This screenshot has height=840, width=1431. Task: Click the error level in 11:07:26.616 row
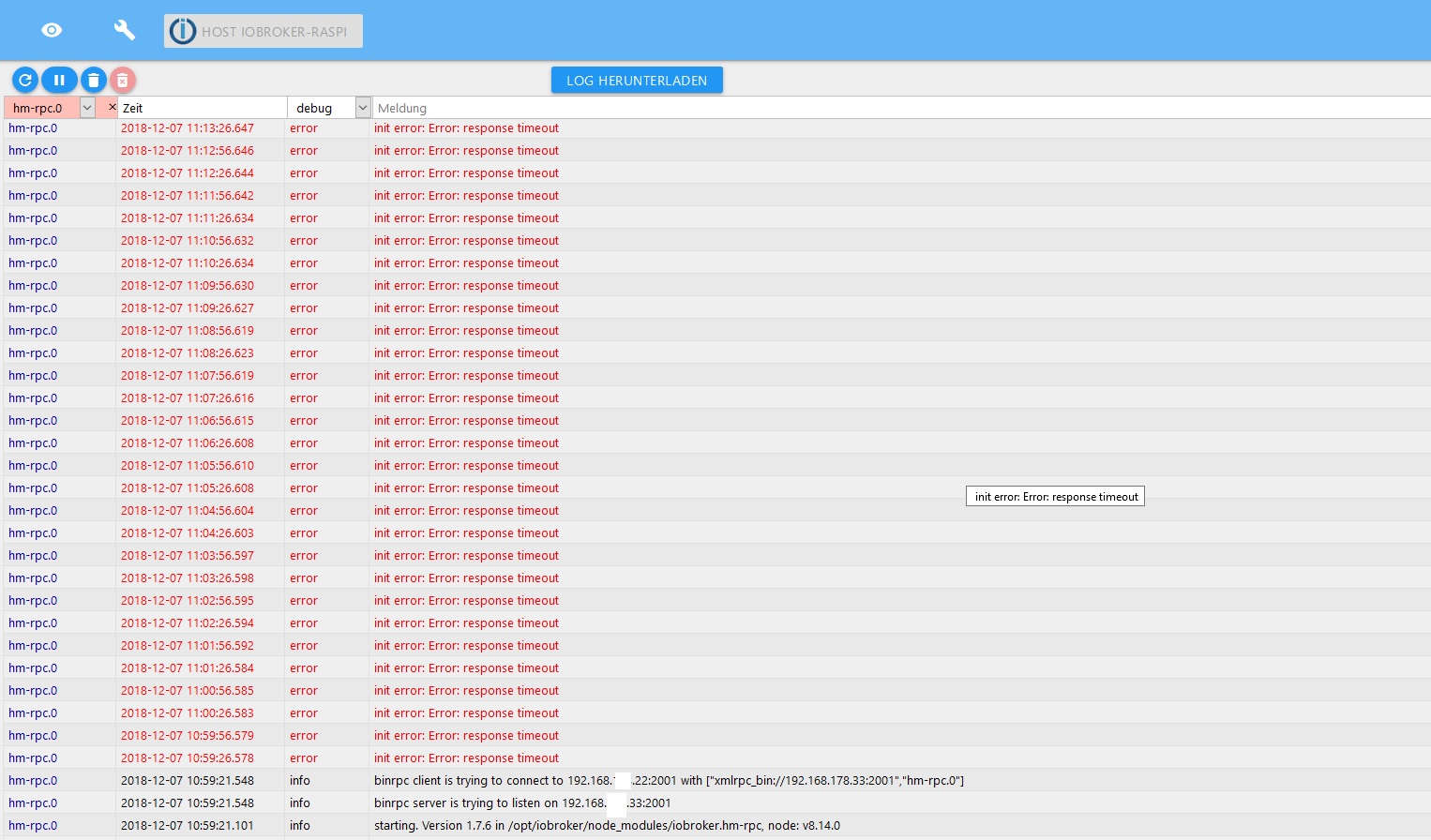[x=304, y=398]
